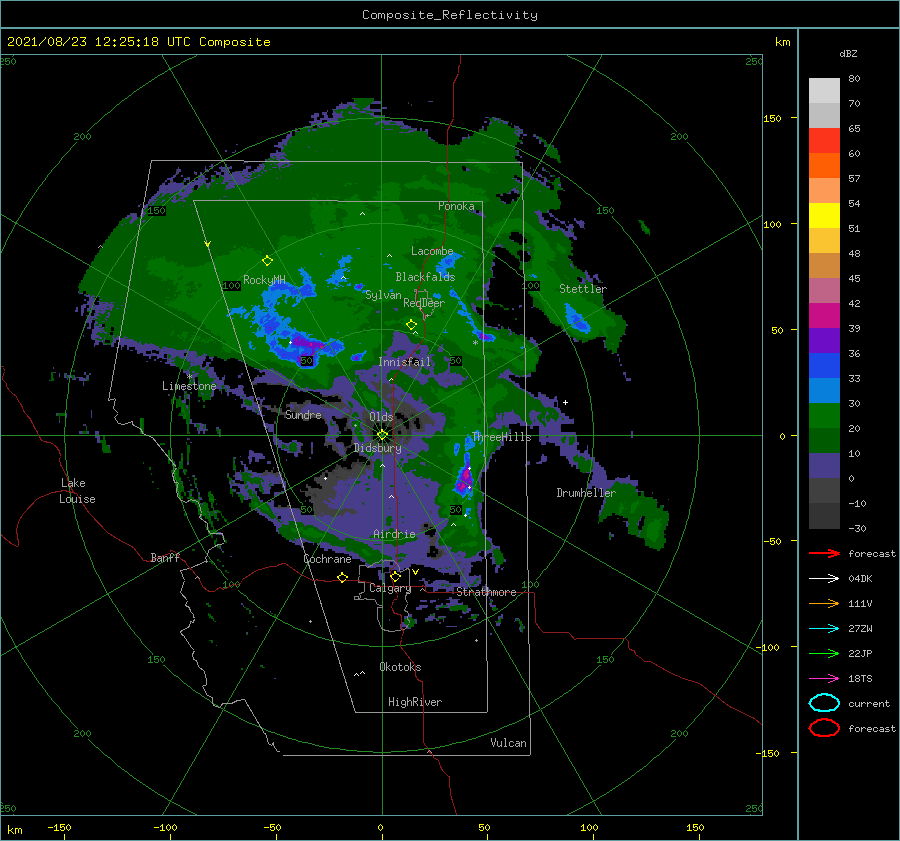The width and height of the screenshot is (900, 841).
Task: Click the Stettler city label
Action: pyautogui.click(x=583, y=289)
